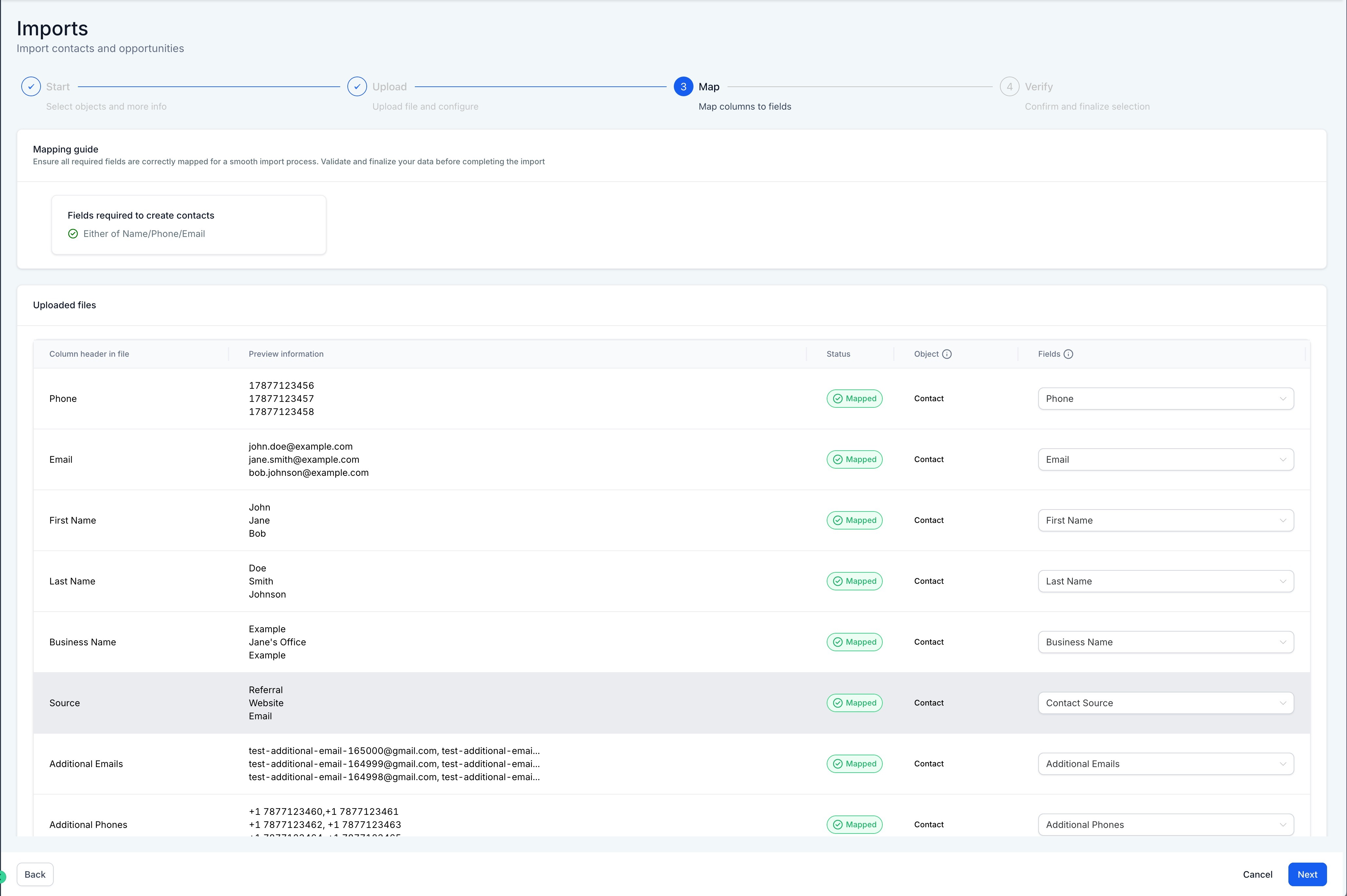Click the Mapped badge in the Source row
This screenshot has width=1347, height=896.
854,703
